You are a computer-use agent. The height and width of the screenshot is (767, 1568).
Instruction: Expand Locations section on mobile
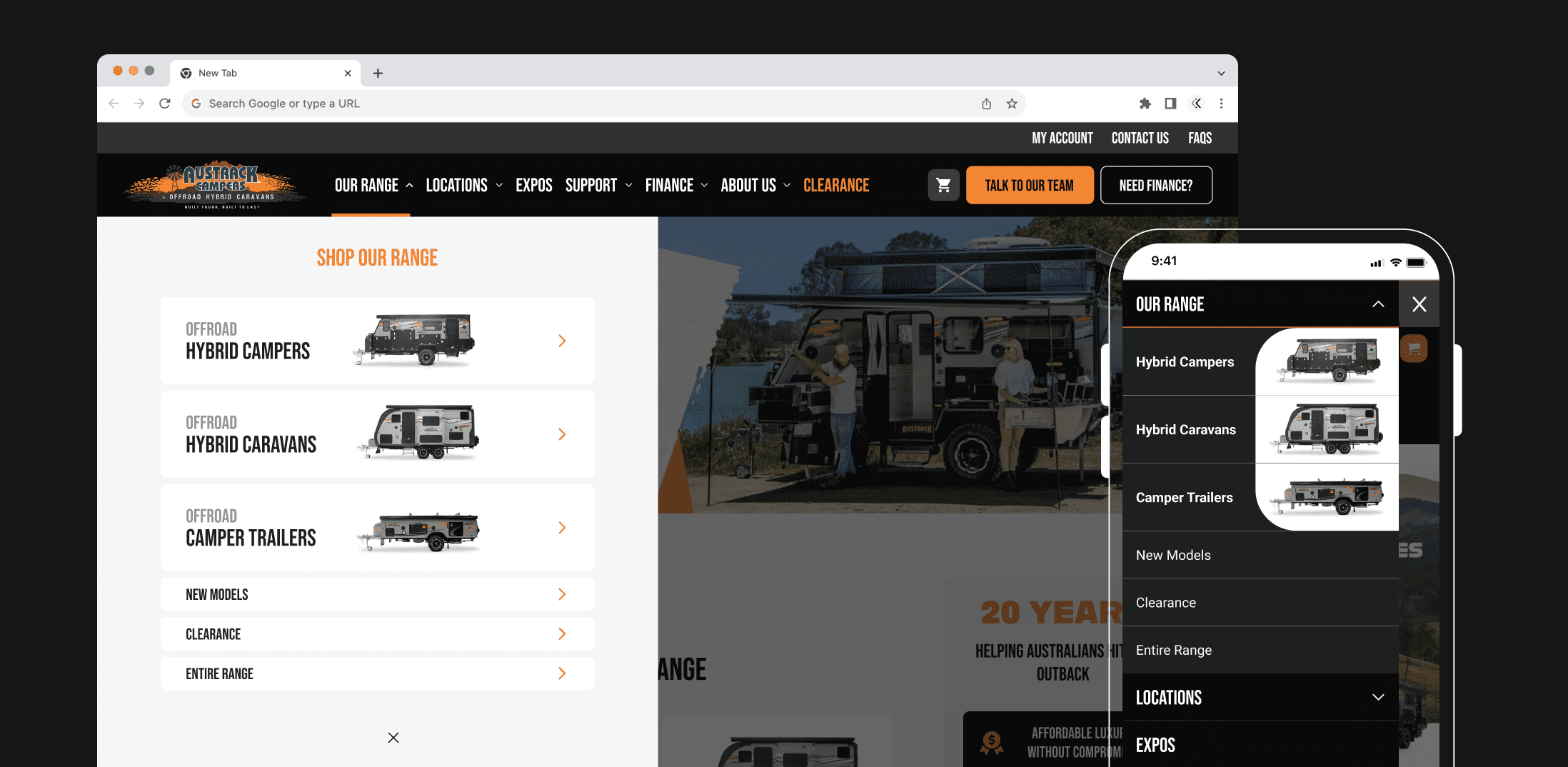pyautogui.click(x=1378, y=698)
